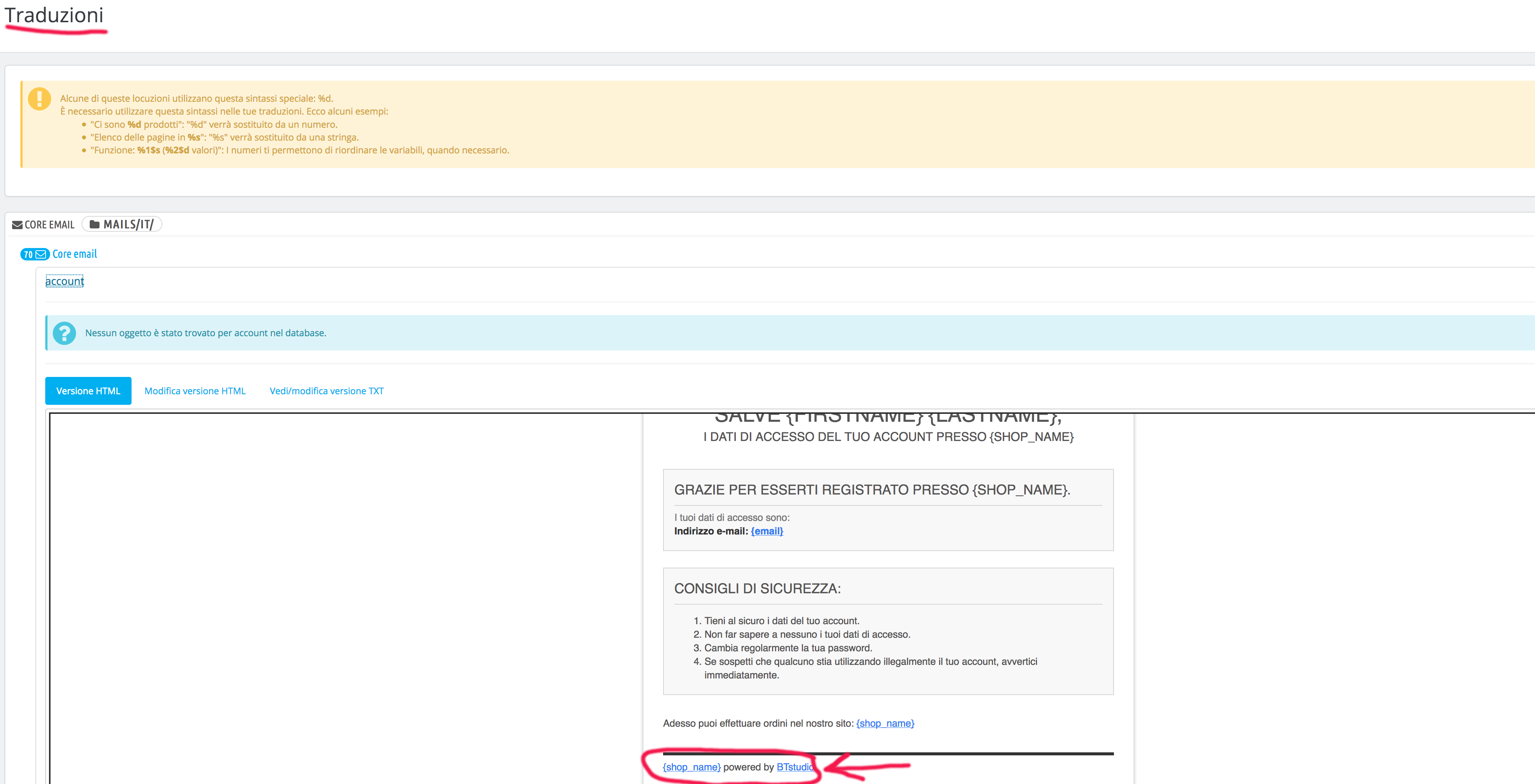Screen dimensions: 1535x784
Task: Switch to Versione HTML tab
Action: 88,391
